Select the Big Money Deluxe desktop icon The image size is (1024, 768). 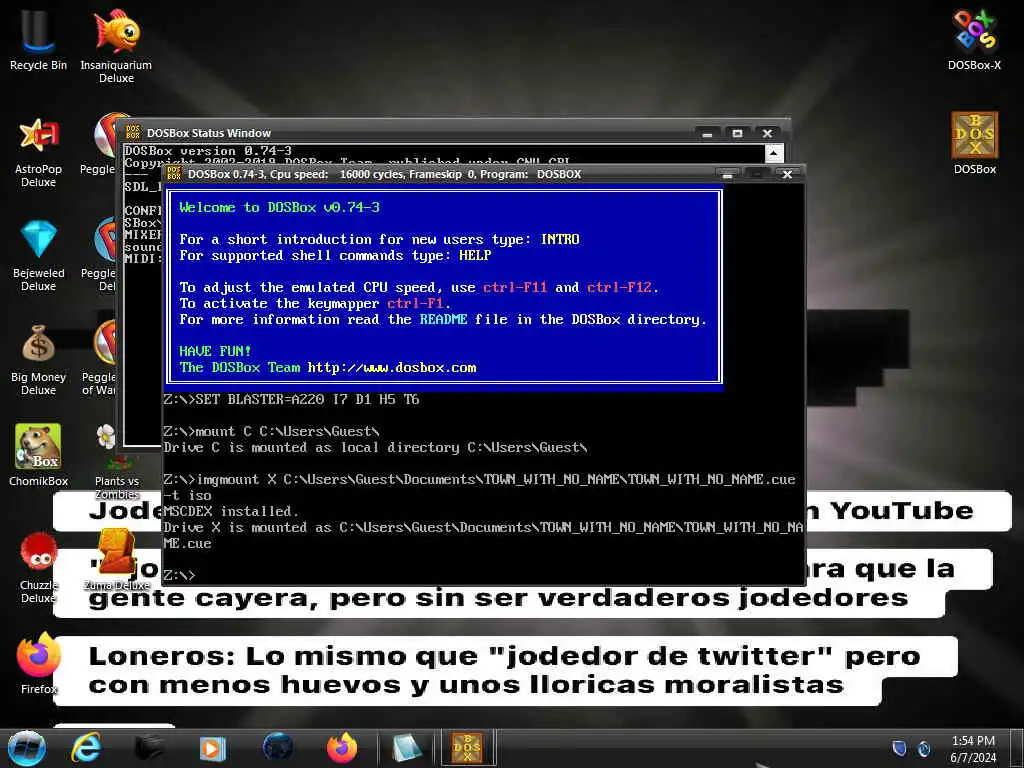click(x=38, y=359)
